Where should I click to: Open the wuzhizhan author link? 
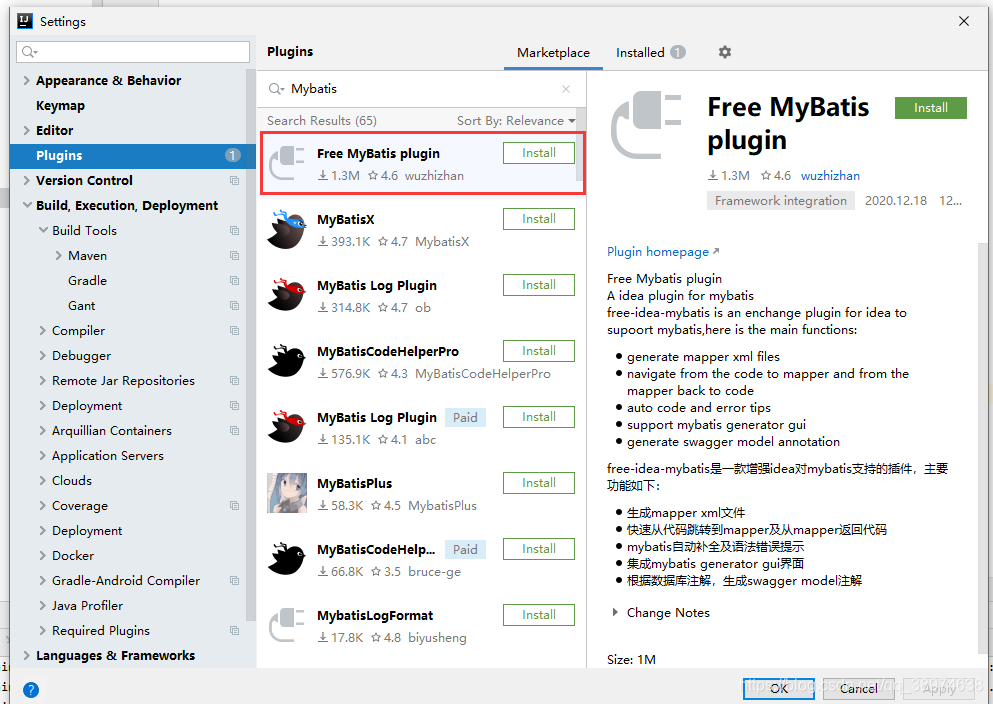click(830, 175)
